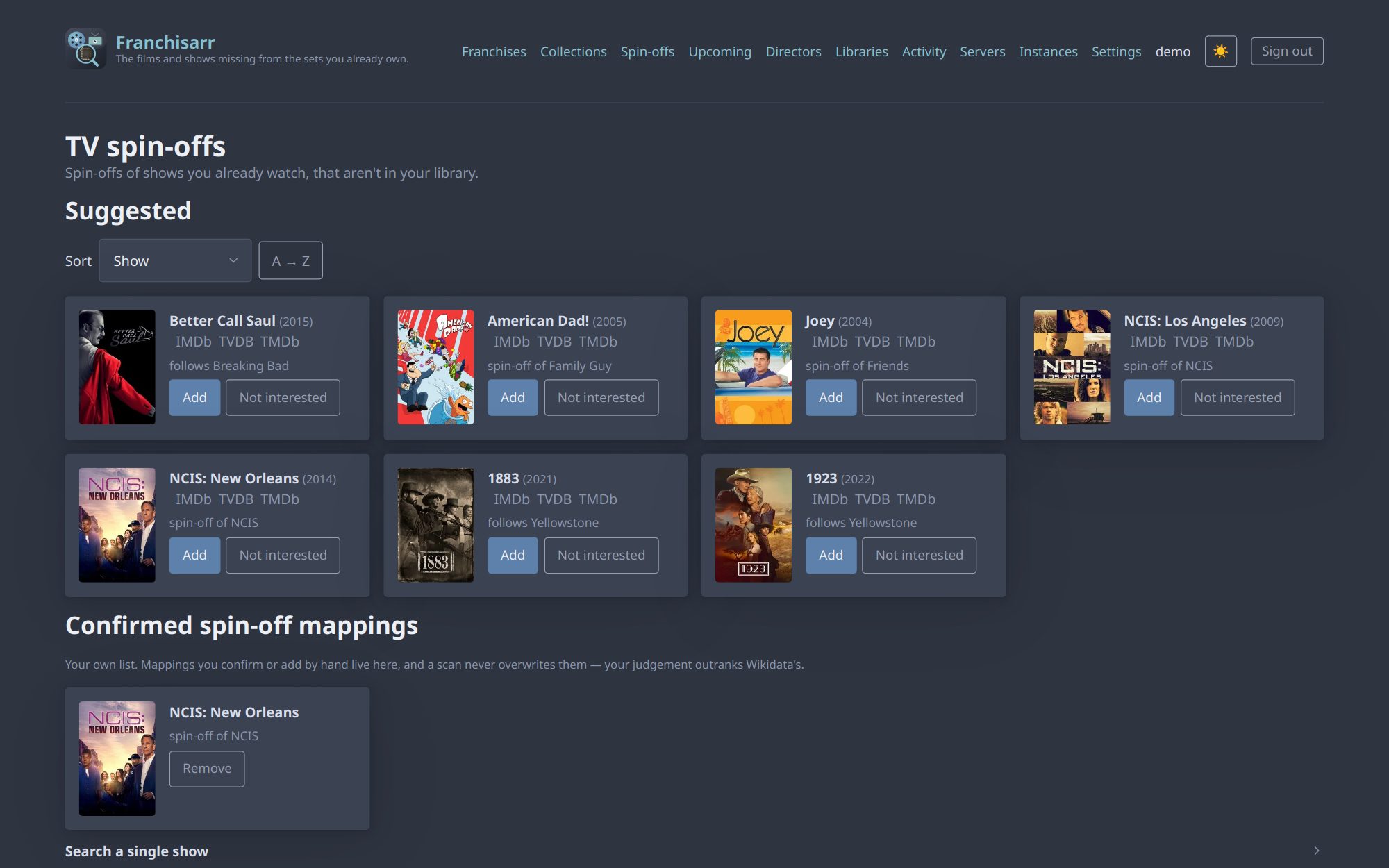This screenshot has width=1389, height=868.
Task: Mark 1883 as Not interested
Action: click(601, 555)
